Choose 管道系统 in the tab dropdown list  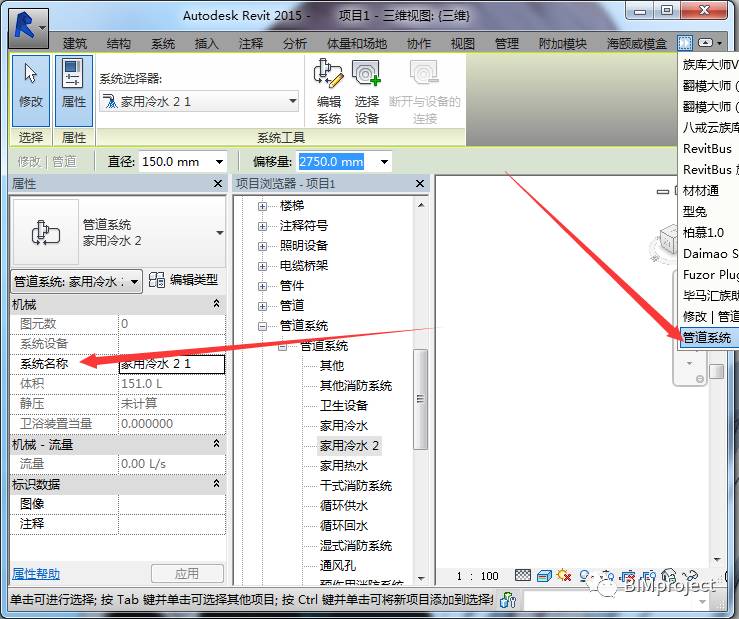[709, 338]
